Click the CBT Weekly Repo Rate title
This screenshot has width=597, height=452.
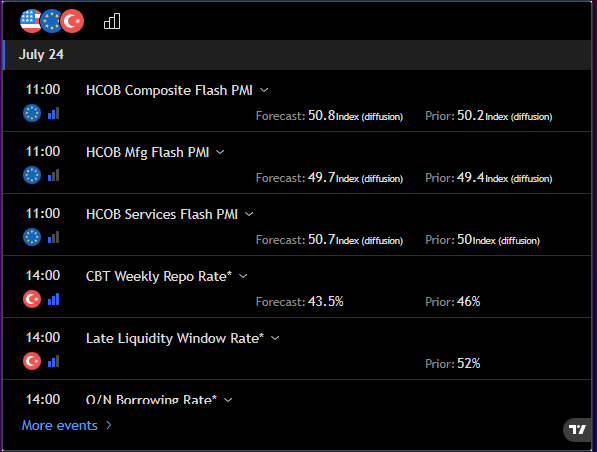159,276
